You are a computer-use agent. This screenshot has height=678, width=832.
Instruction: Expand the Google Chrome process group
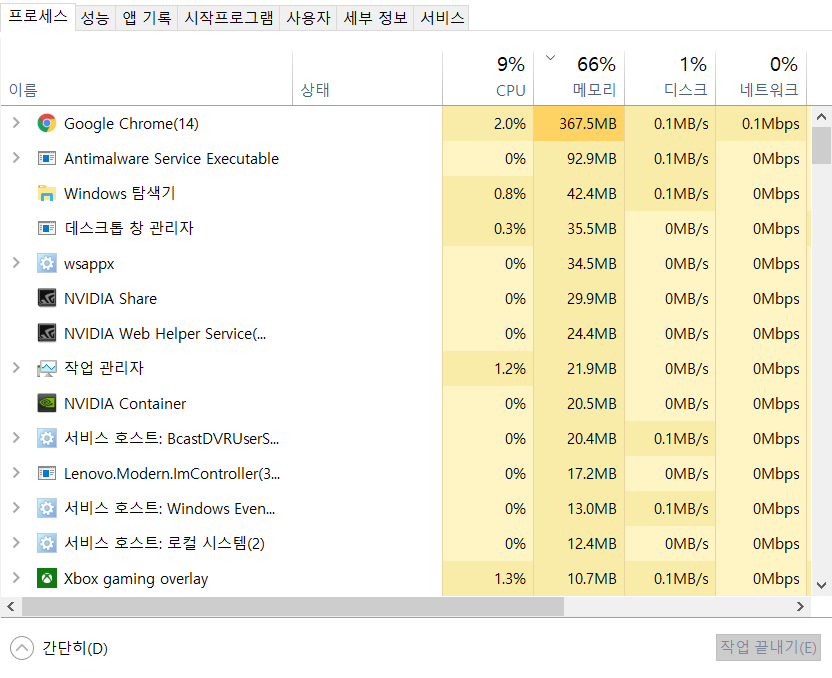point(16,123)
